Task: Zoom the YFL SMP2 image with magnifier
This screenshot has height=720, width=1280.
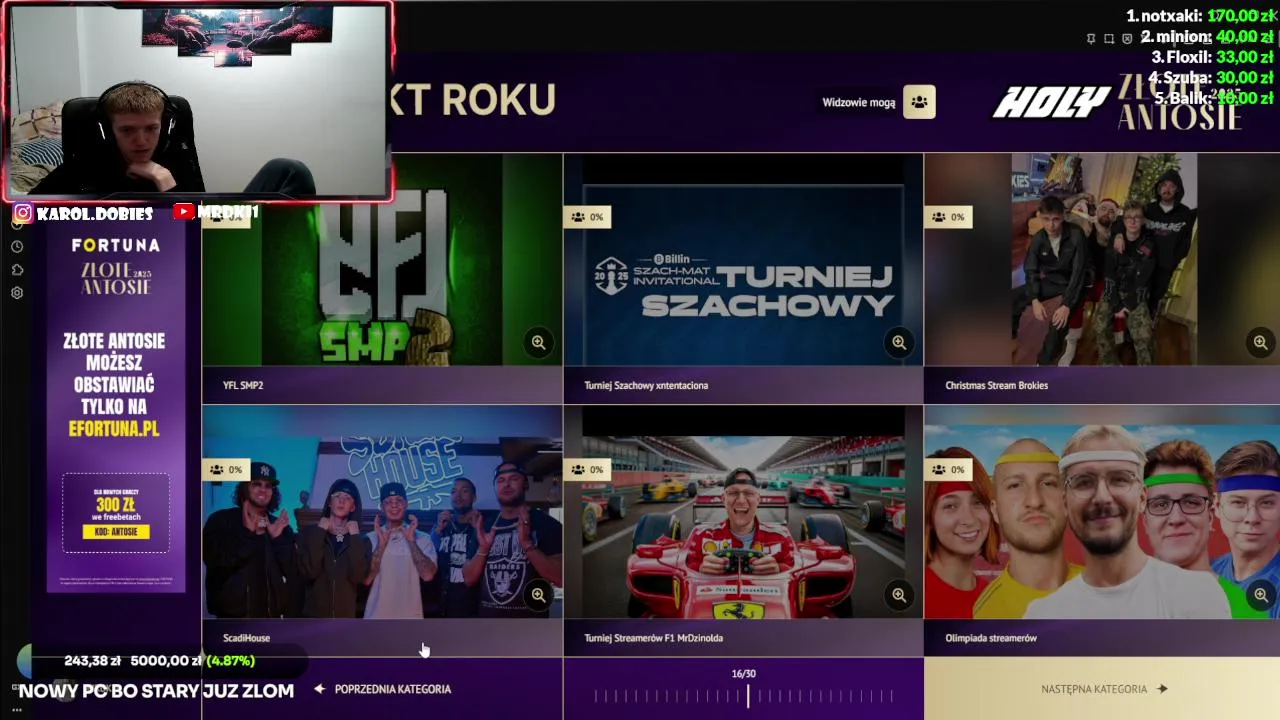Action: point(538,342)
